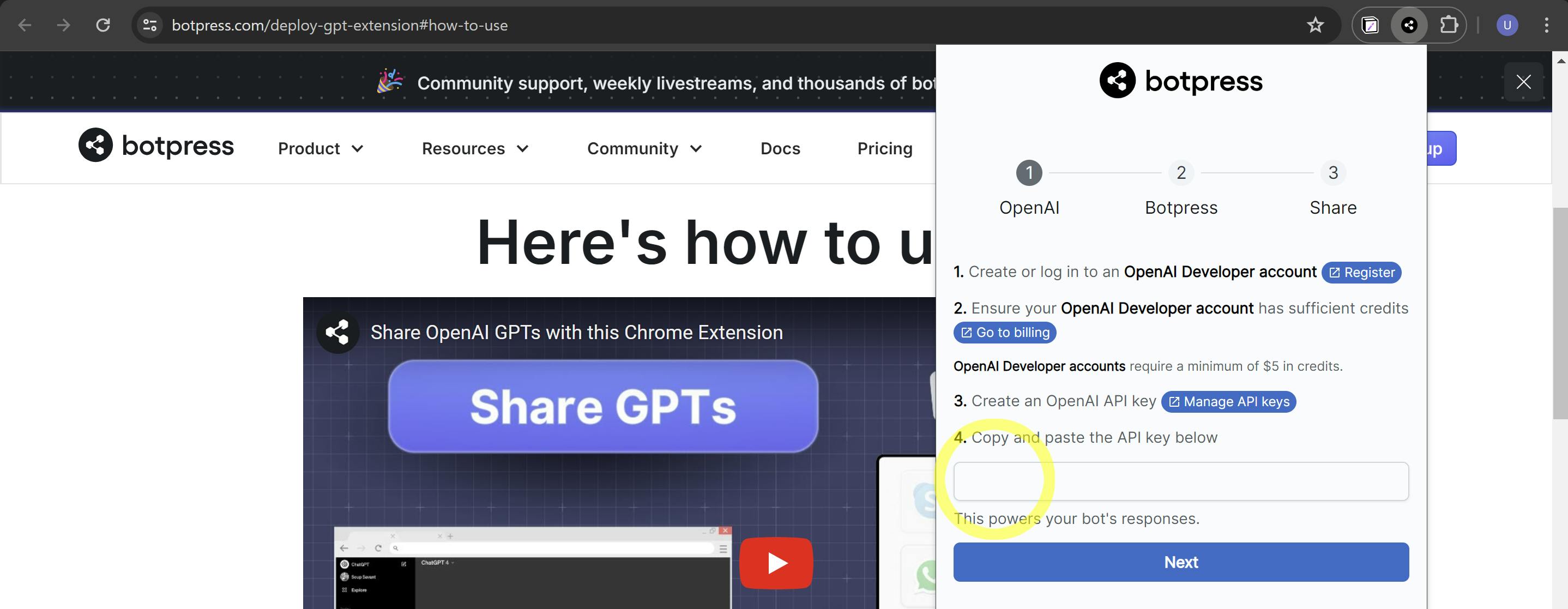Click the Botpress logo in navbar

click(x=156, y=146)
